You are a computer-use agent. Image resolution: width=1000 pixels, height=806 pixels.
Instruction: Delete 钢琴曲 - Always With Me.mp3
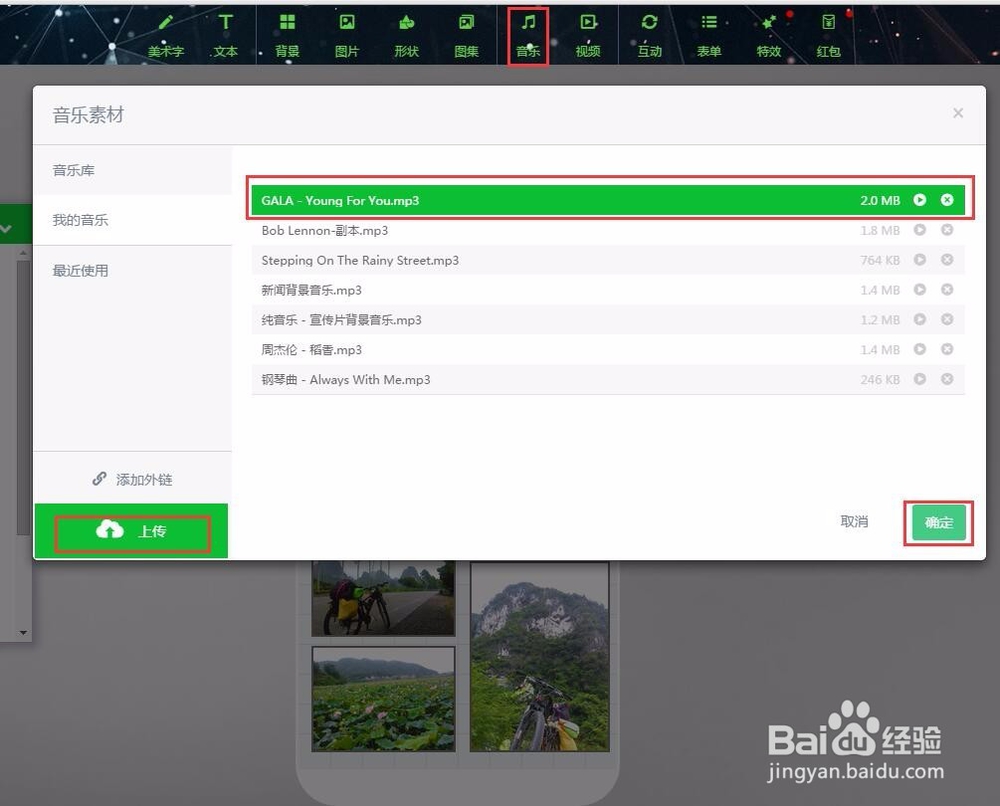[x=947, y=379]
